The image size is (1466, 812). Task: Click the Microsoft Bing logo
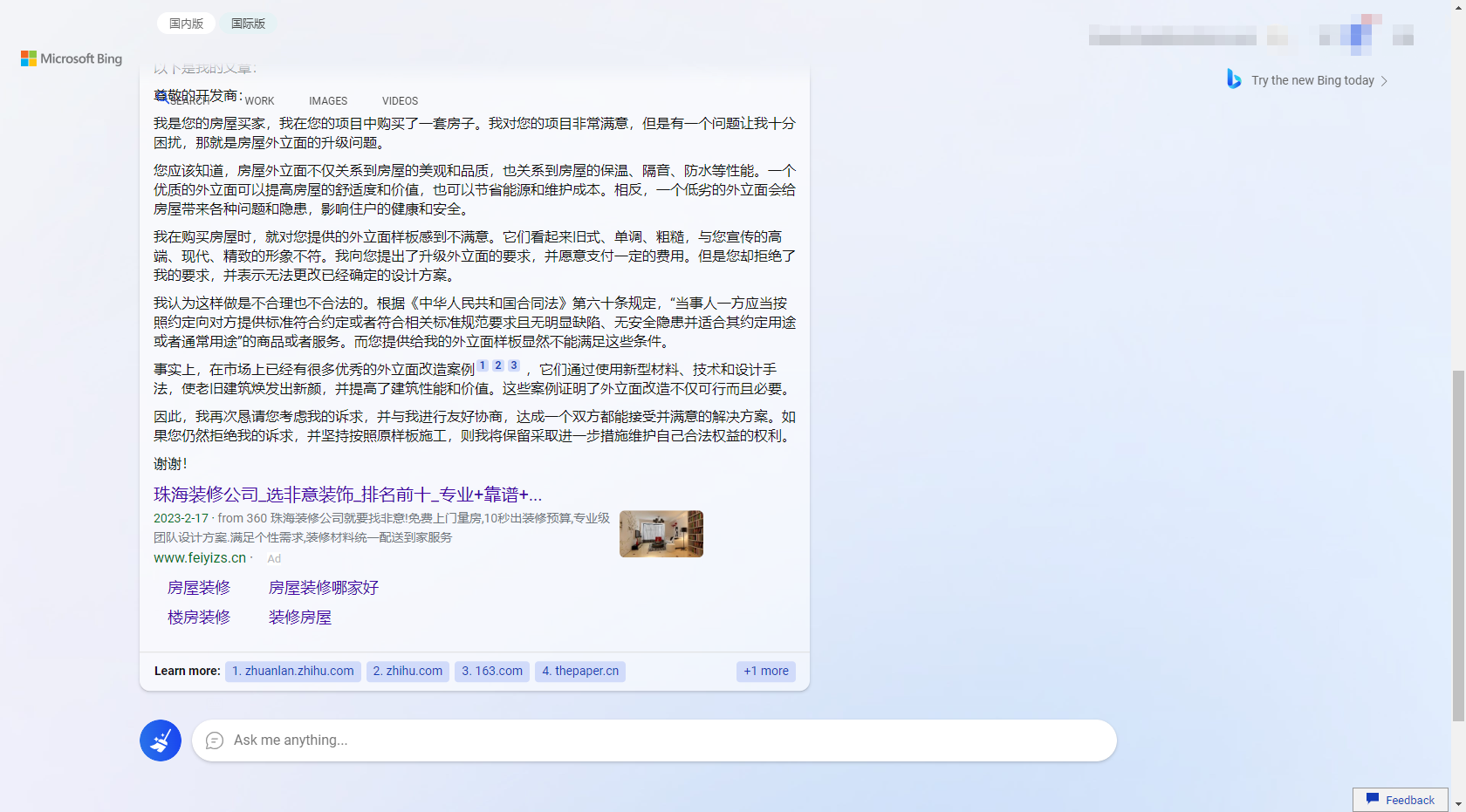tap(71, 58)
